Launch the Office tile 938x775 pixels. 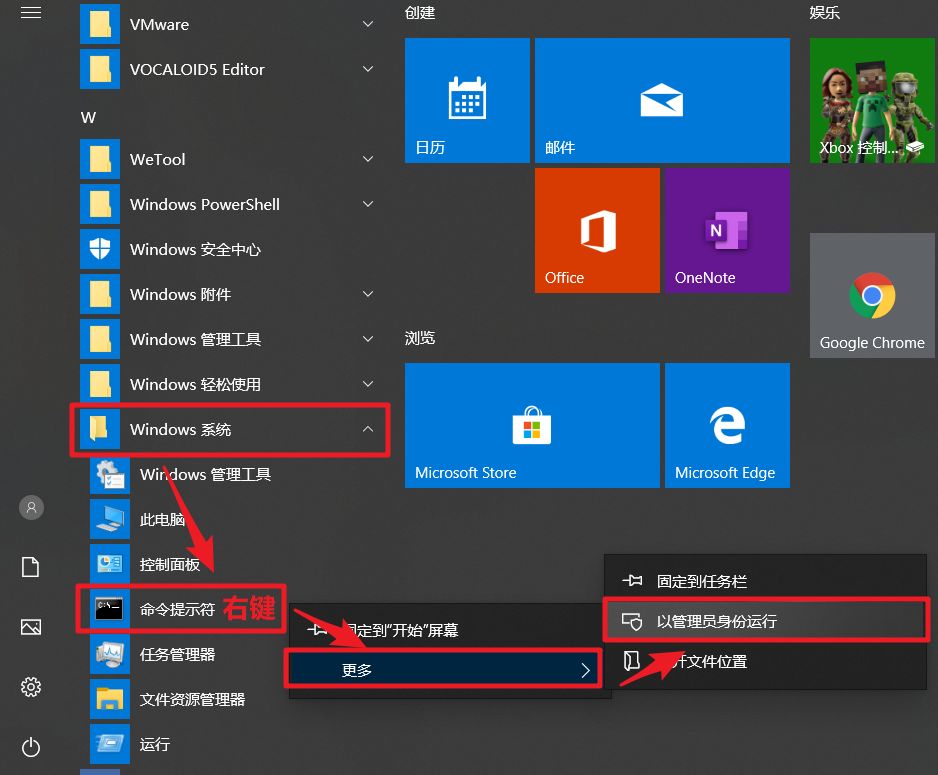[597, 230]
